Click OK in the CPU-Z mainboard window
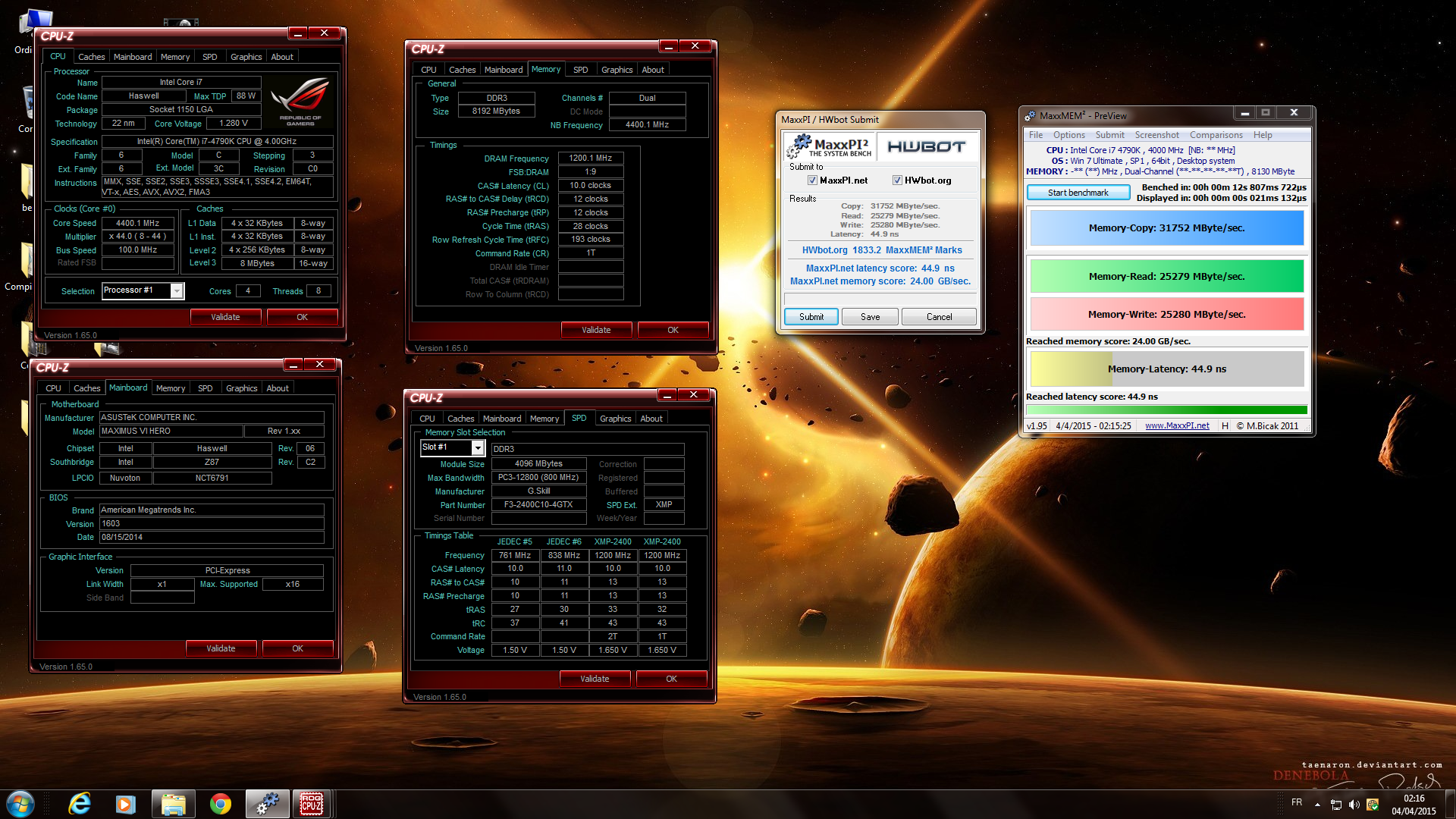 pyautogui.click(x=297, y=648)
